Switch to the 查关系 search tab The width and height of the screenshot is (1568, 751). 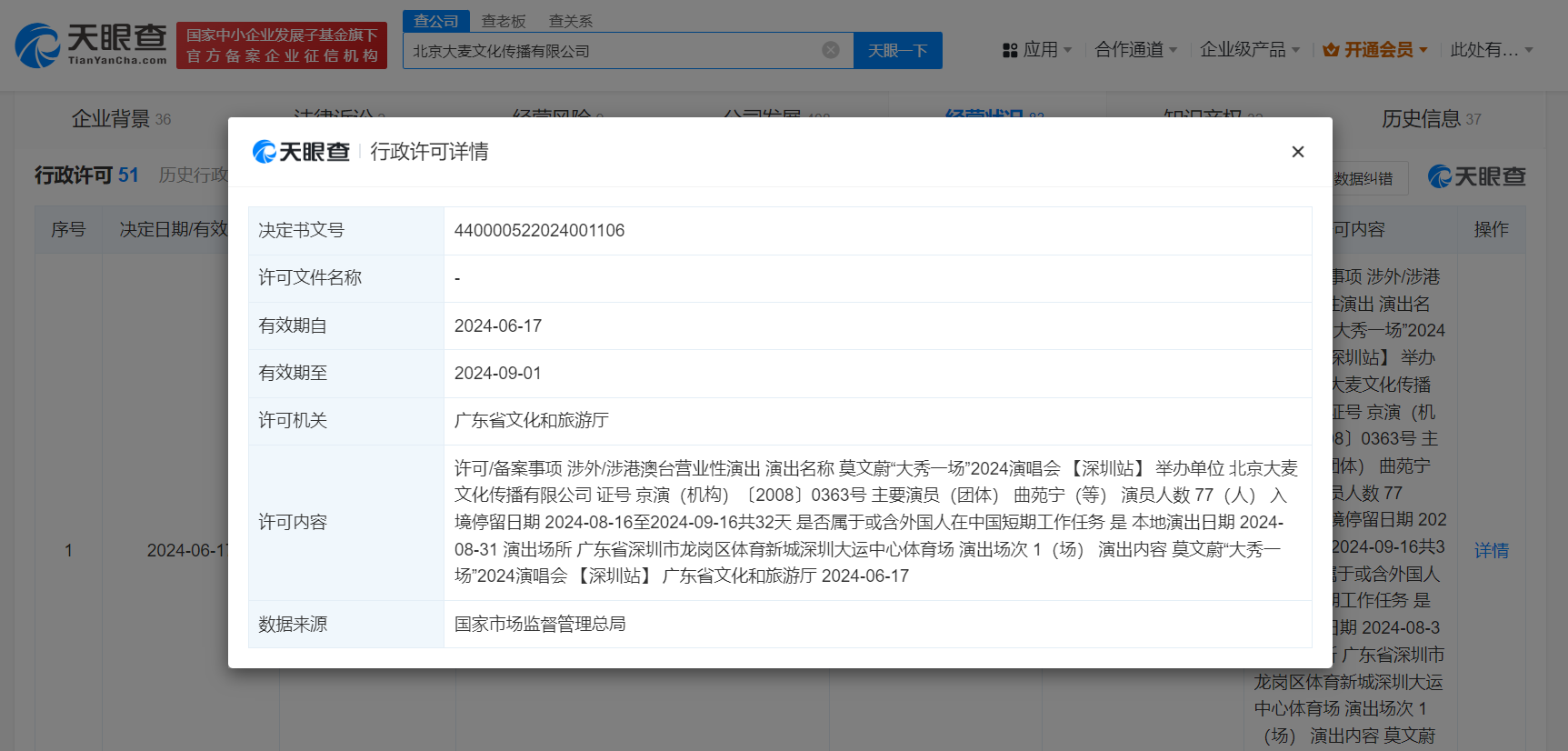(571, 21)
